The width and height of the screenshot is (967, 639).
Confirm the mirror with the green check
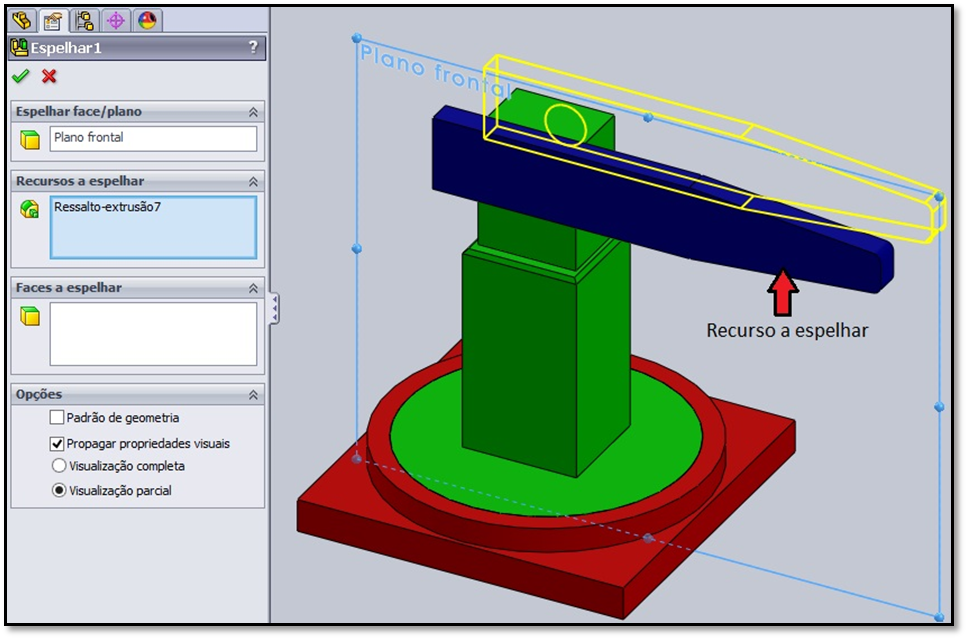19,76
